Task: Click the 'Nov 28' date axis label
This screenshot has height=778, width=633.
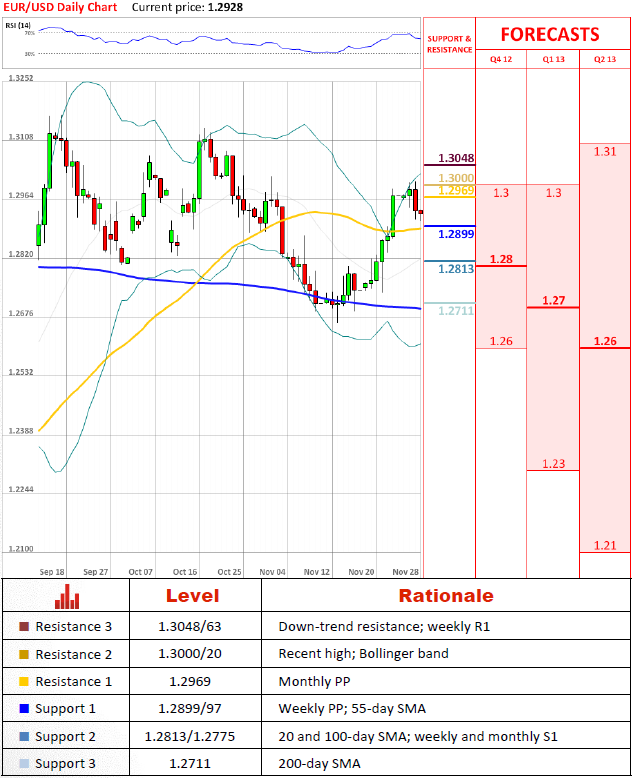Action: tap(405, 572)
